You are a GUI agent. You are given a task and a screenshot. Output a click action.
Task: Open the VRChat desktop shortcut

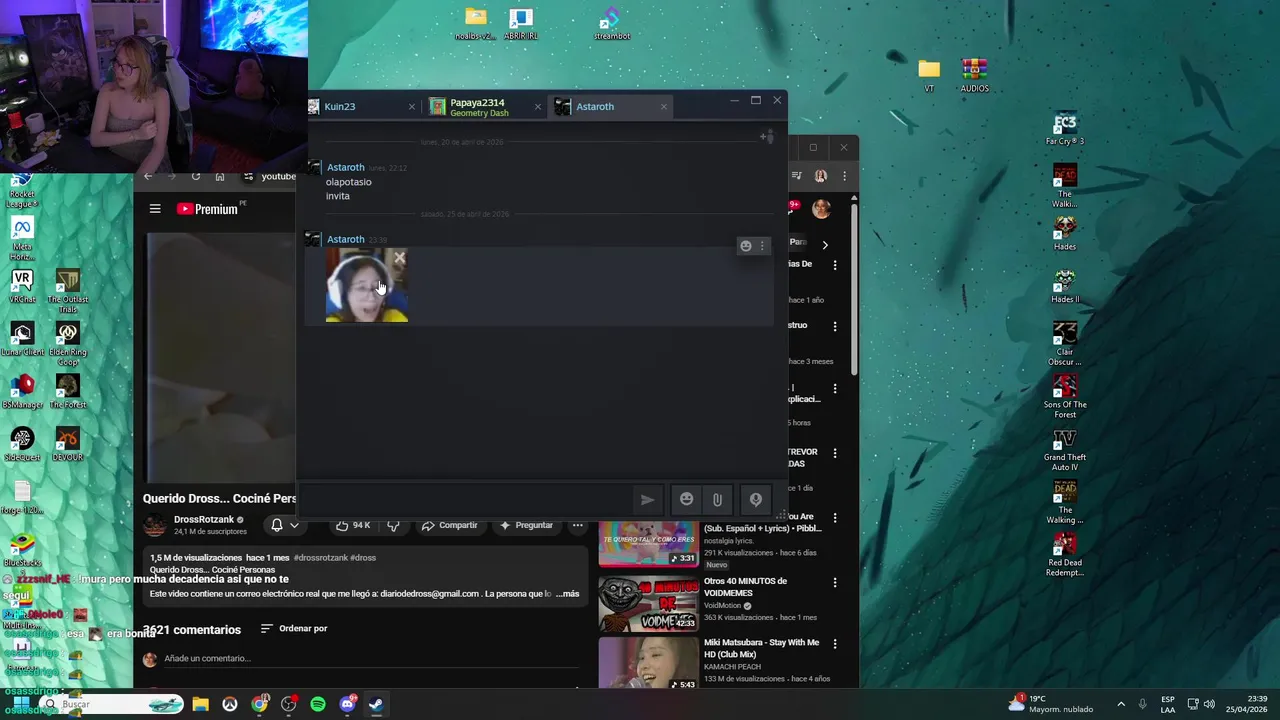pyautogui.click(x=22, y=286)
